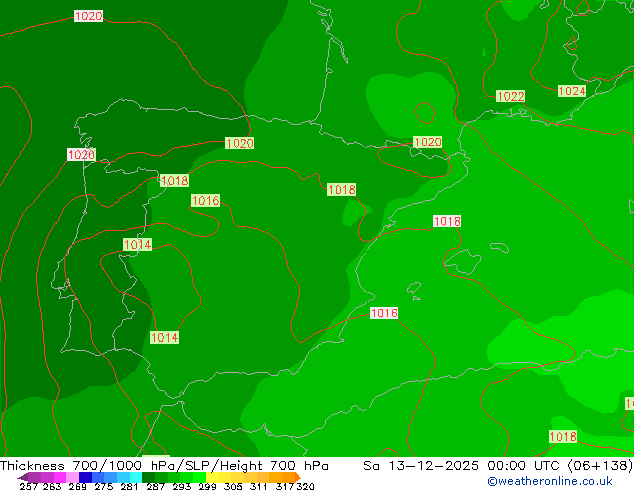Select the 1020 label on the Galician coast
The width and height of the screenshot is (634, 490).
tap(81, 154)
